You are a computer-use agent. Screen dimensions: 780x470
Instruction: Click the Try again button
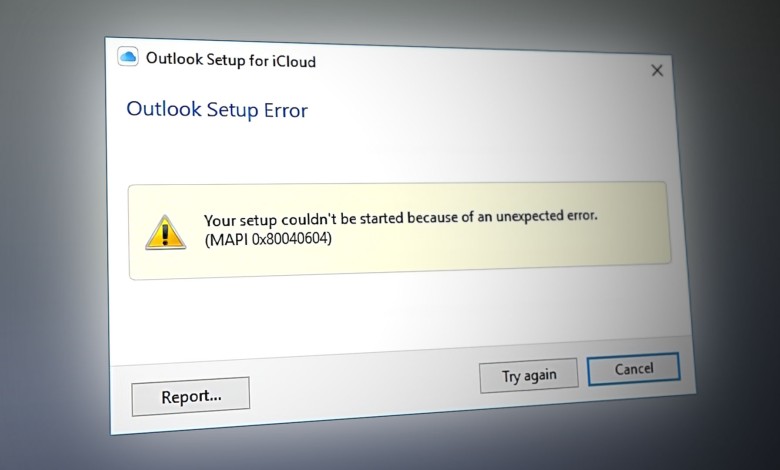point(529,375)
